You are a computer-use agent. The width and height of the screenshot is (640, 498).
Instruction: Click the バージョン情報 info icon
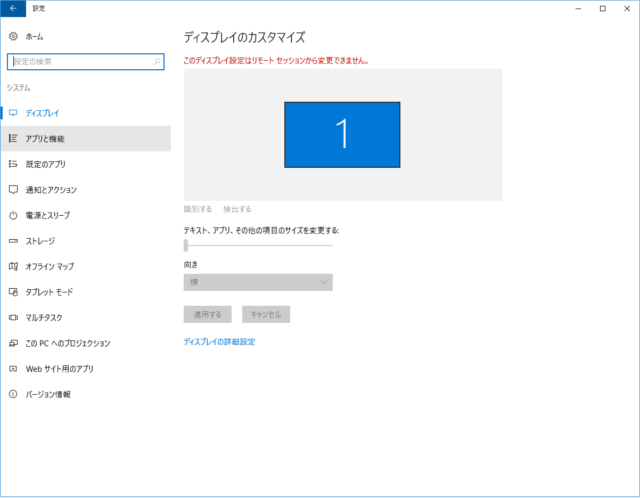point(13,394)
